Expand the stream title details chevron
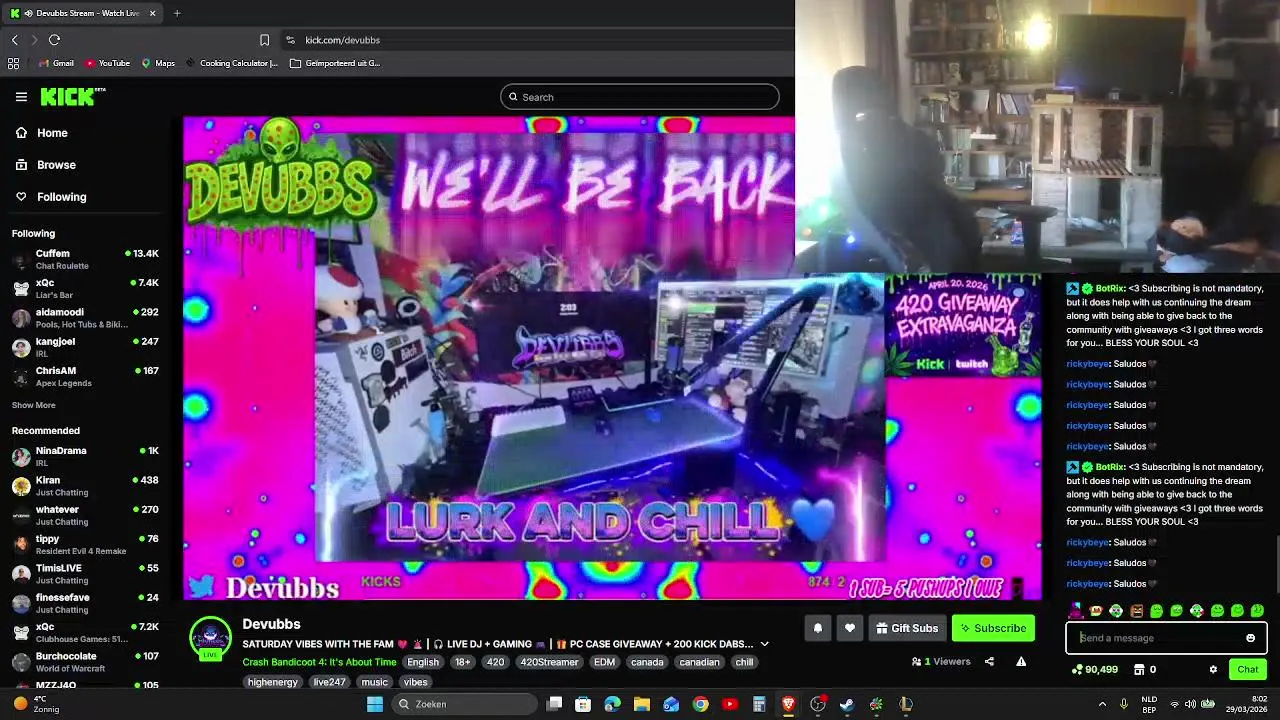Screen dimensions: 1280x720 point(764,644)
